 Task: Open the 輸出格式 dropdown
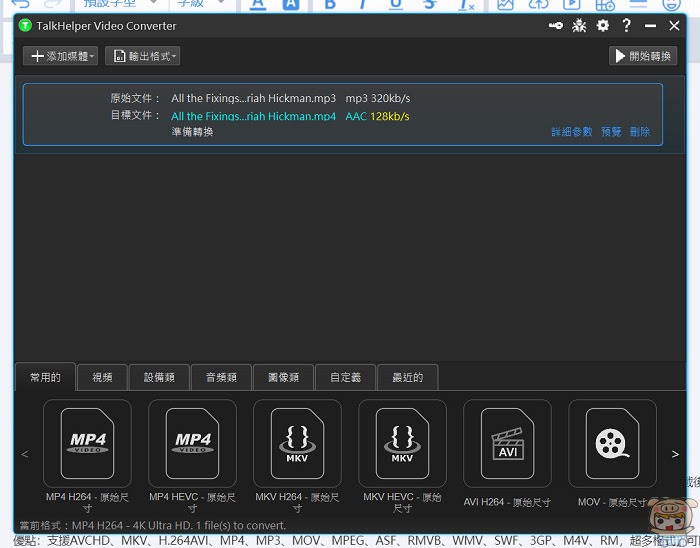[142, 56]
